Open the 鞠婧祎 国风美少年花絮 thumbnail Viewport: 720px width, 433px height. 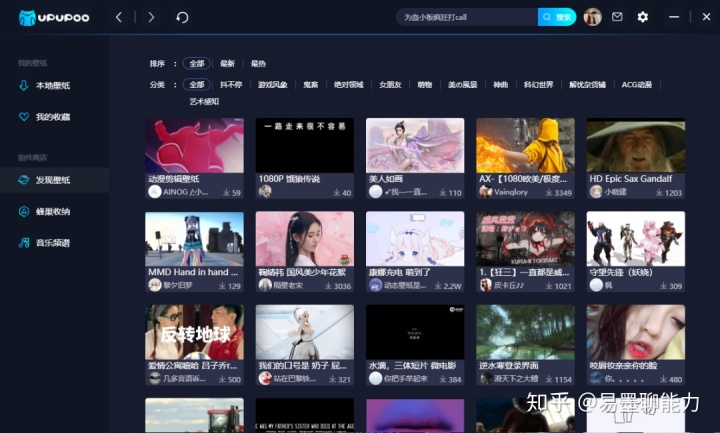pos(304,239)
